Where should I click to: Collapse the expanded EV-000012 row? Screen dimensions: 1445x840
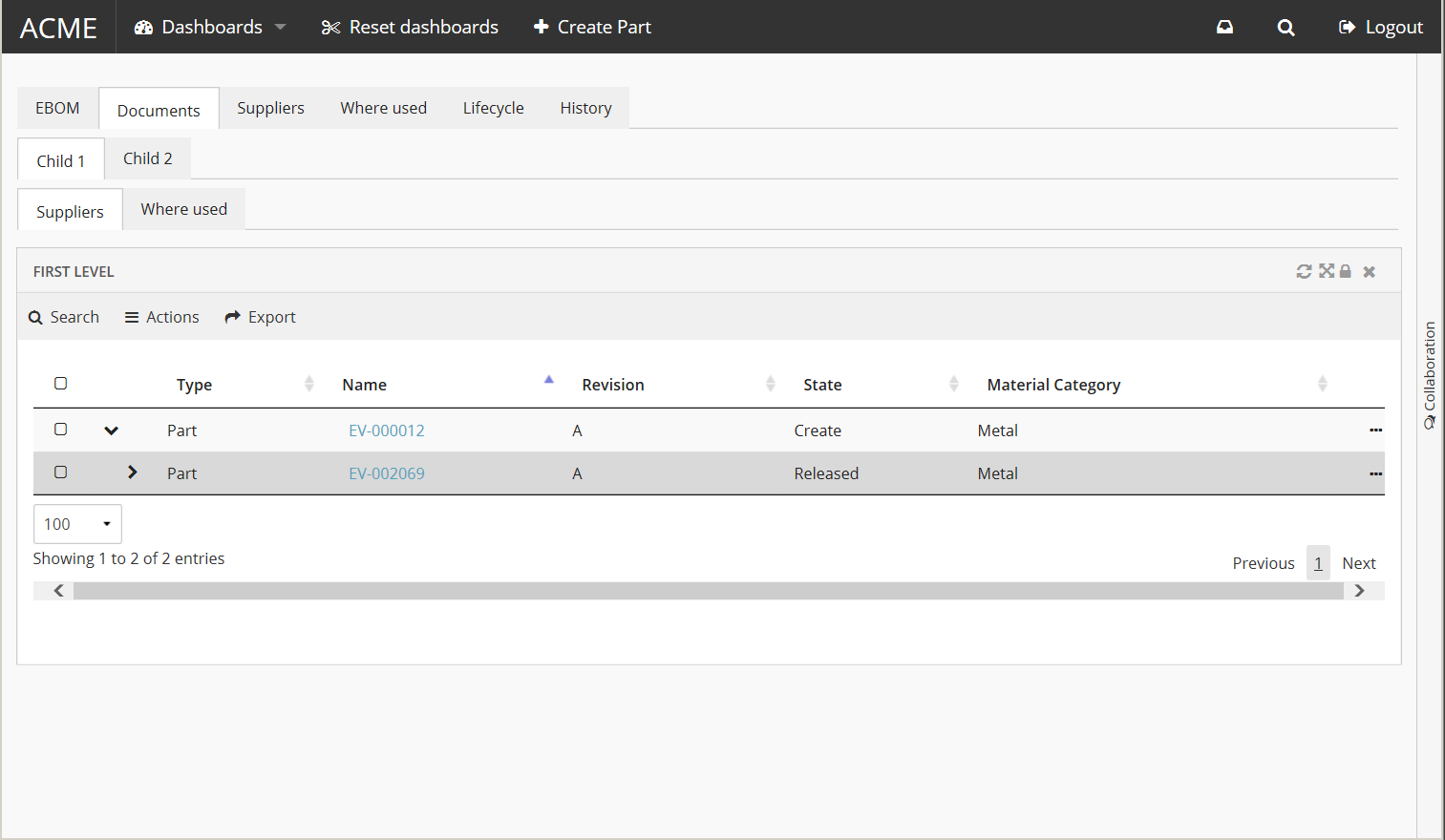click(112, 430)
